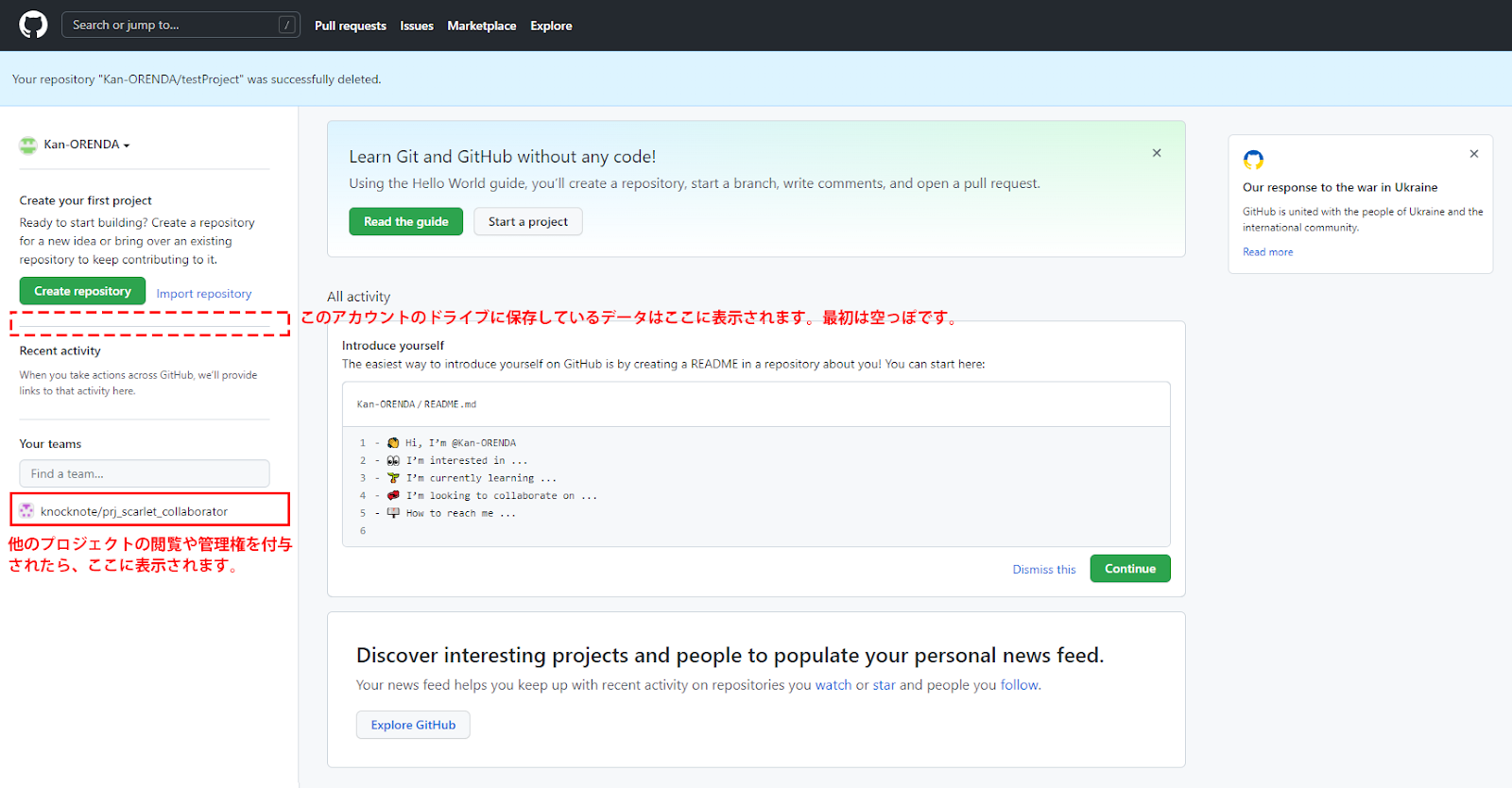The image size is (1512, 788).
Task: Click the Our response to the war in Ukraine title
Action: click(1340, 187)
